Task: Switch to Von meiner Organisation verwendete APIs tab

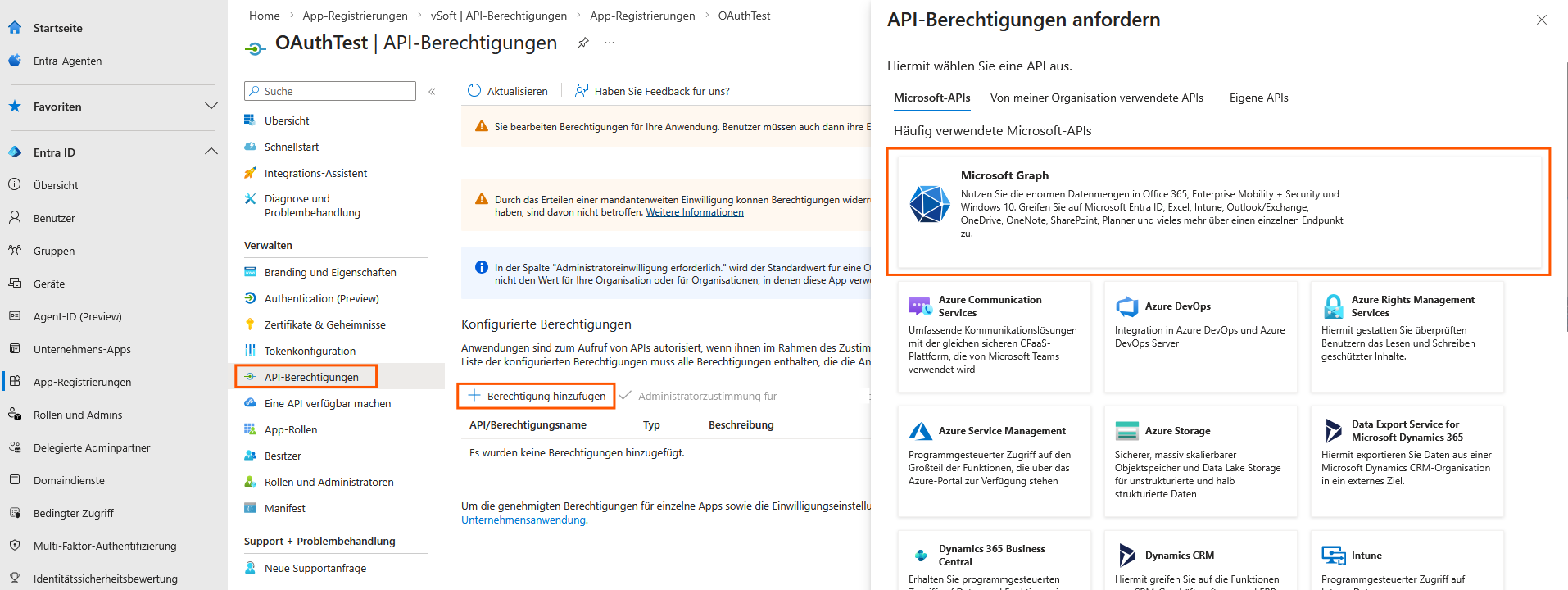Action: tap(1096, 98)
